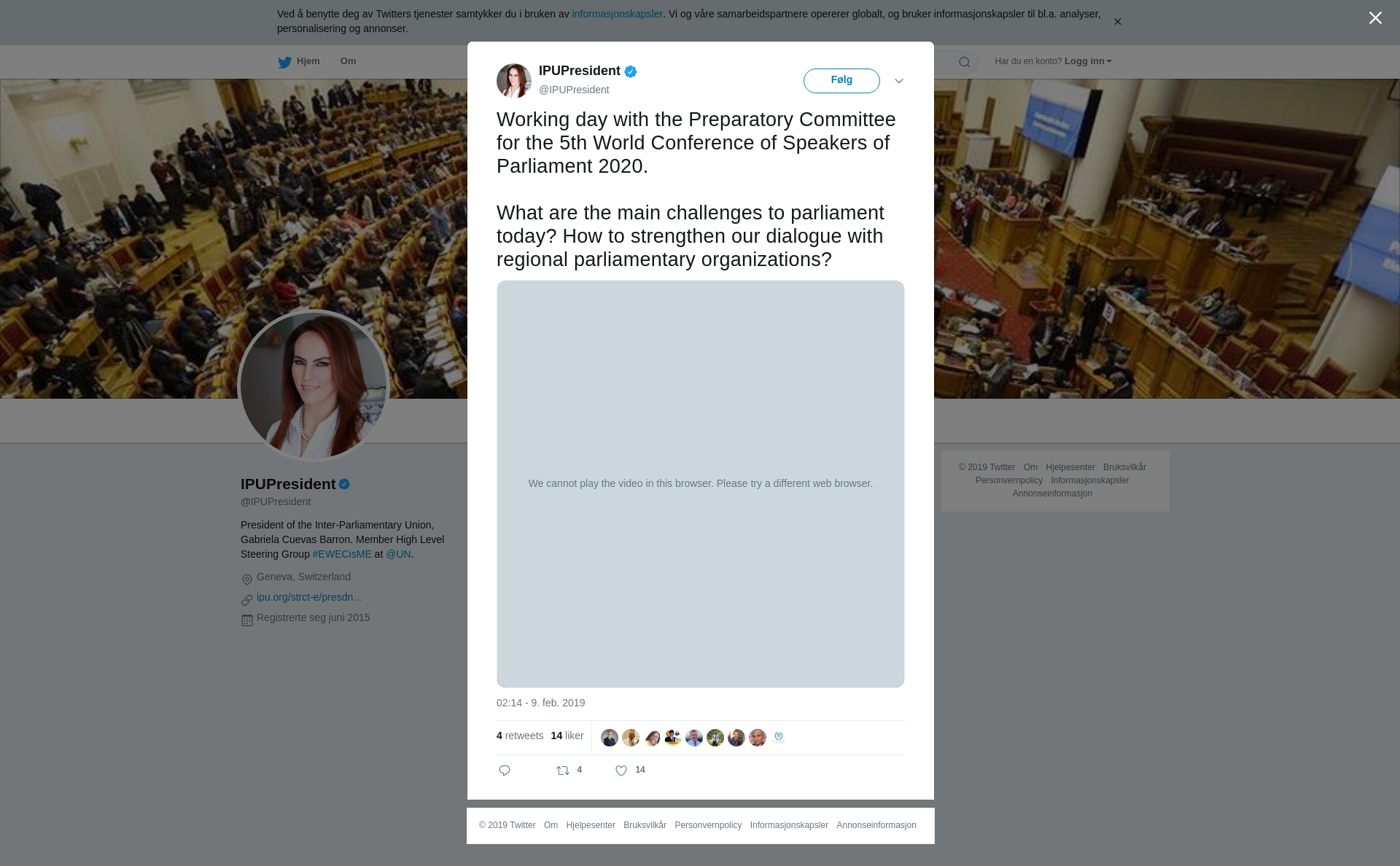The width and height of the screenshot is (1400, 866).
Task: Click the reply speech bubble icon
Action: click(x=505, y=771)
